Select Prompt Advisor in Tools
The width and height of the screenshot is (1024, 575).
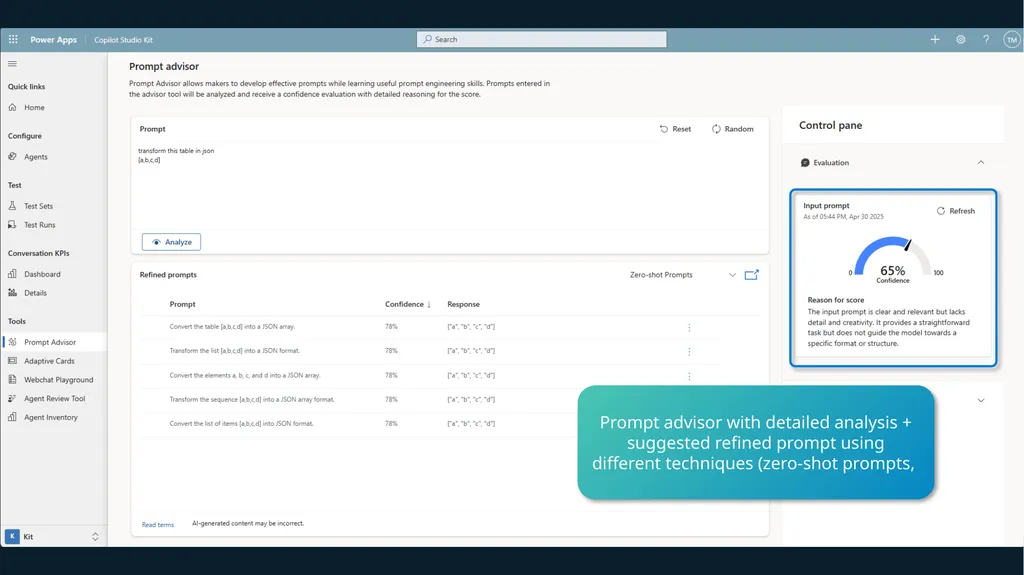click(x=50, y=342)
